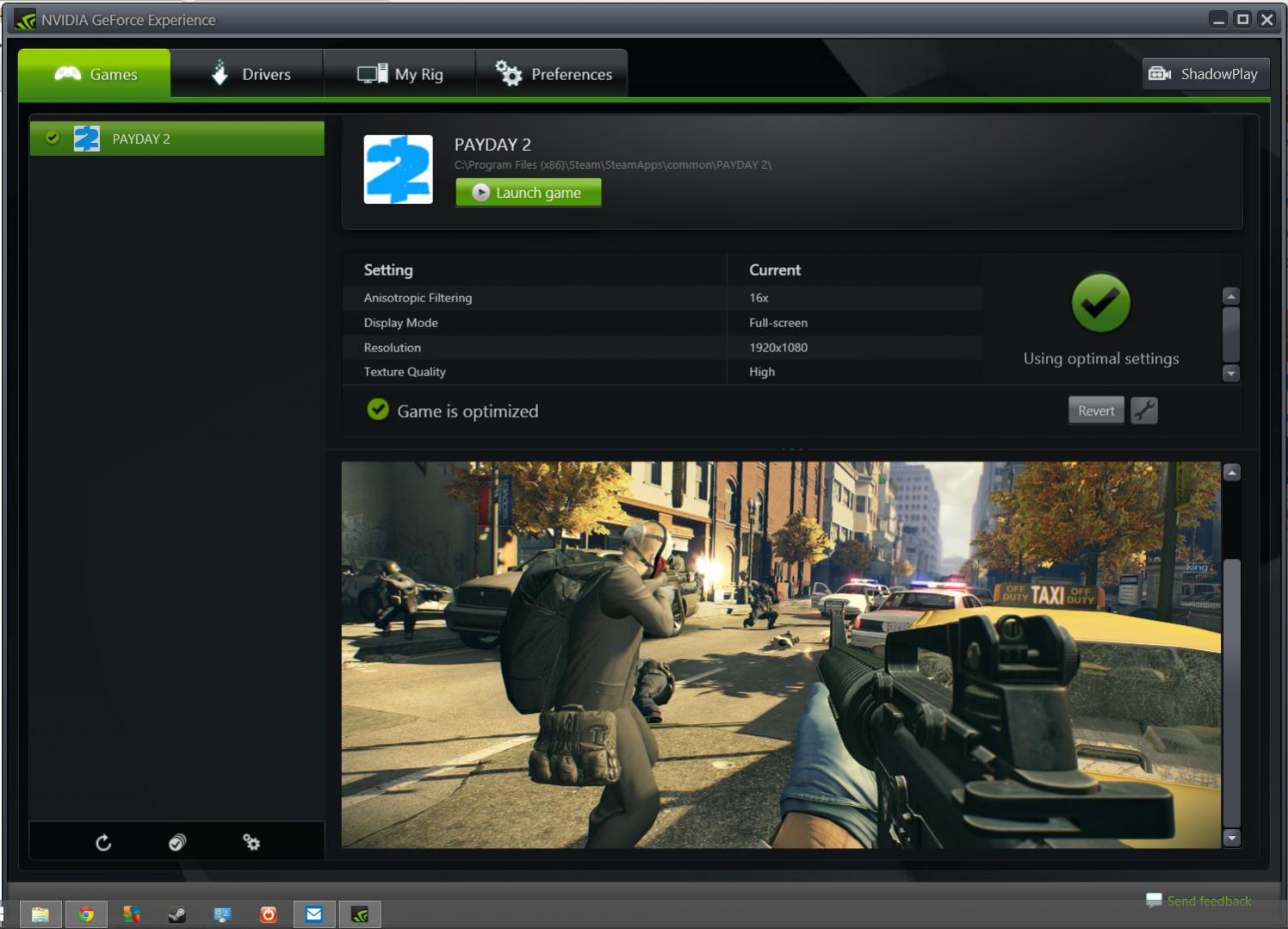This screenshot has height=929, width=1288.
Task: Click the Game is optimized text
Action: click(x=468, y=411)
